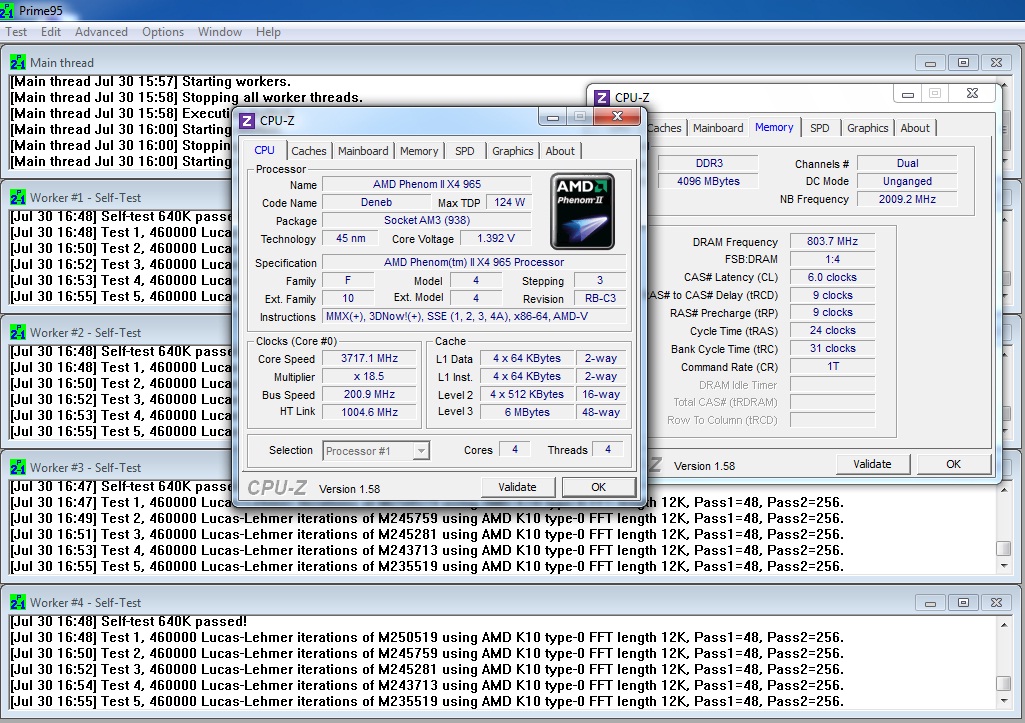Click the Worker #4 scrollbar thumb
Image resolution: width=1025 pixels, height=723 pixels.
tap(1004, 683)
